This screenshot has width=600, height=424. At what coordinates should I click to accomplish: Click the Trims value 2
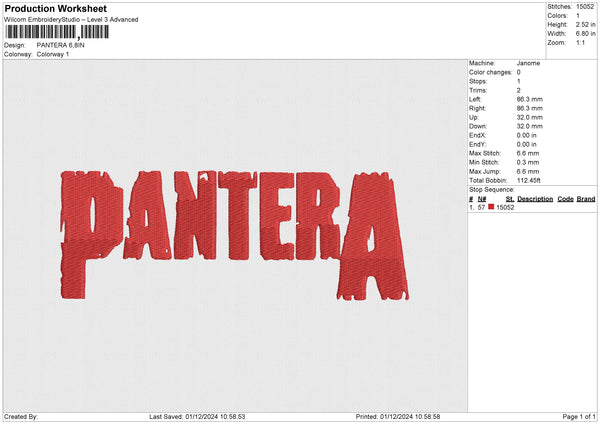pyautogui.click(x=518, y=90)
